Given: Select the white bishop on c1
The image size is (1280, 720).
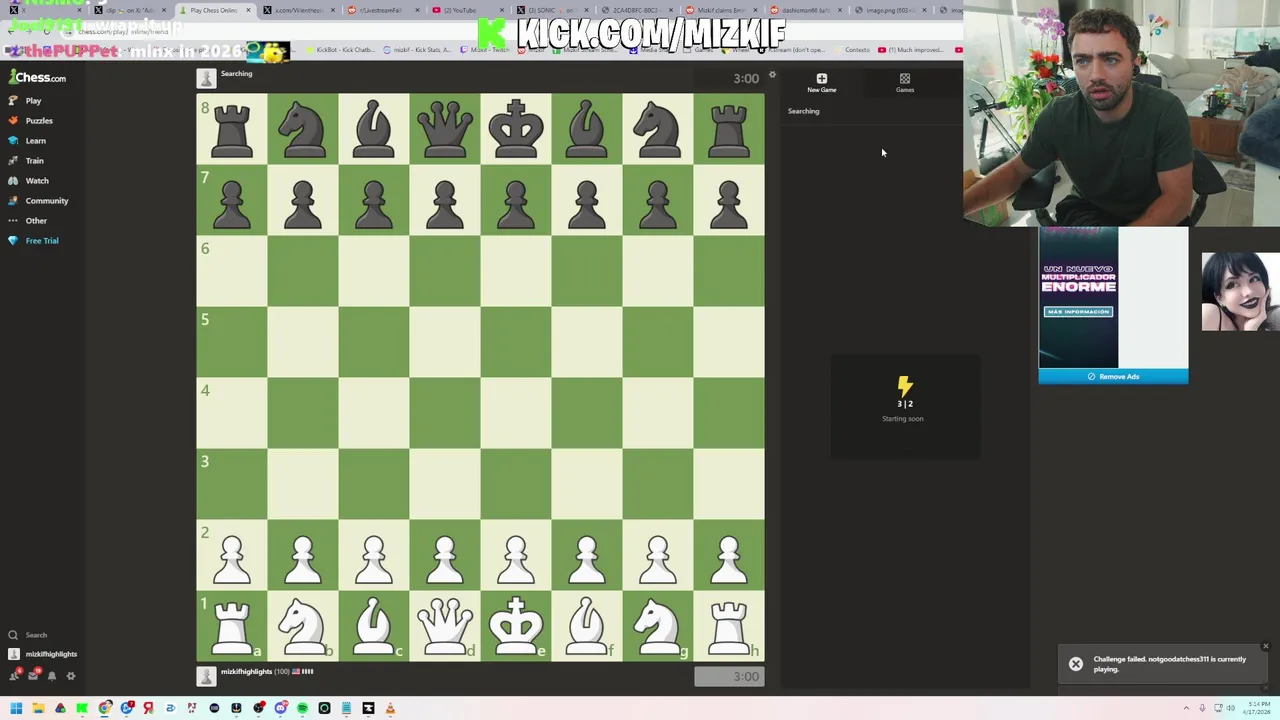Looking at the screenshot, I should click(x=374, y=626).
